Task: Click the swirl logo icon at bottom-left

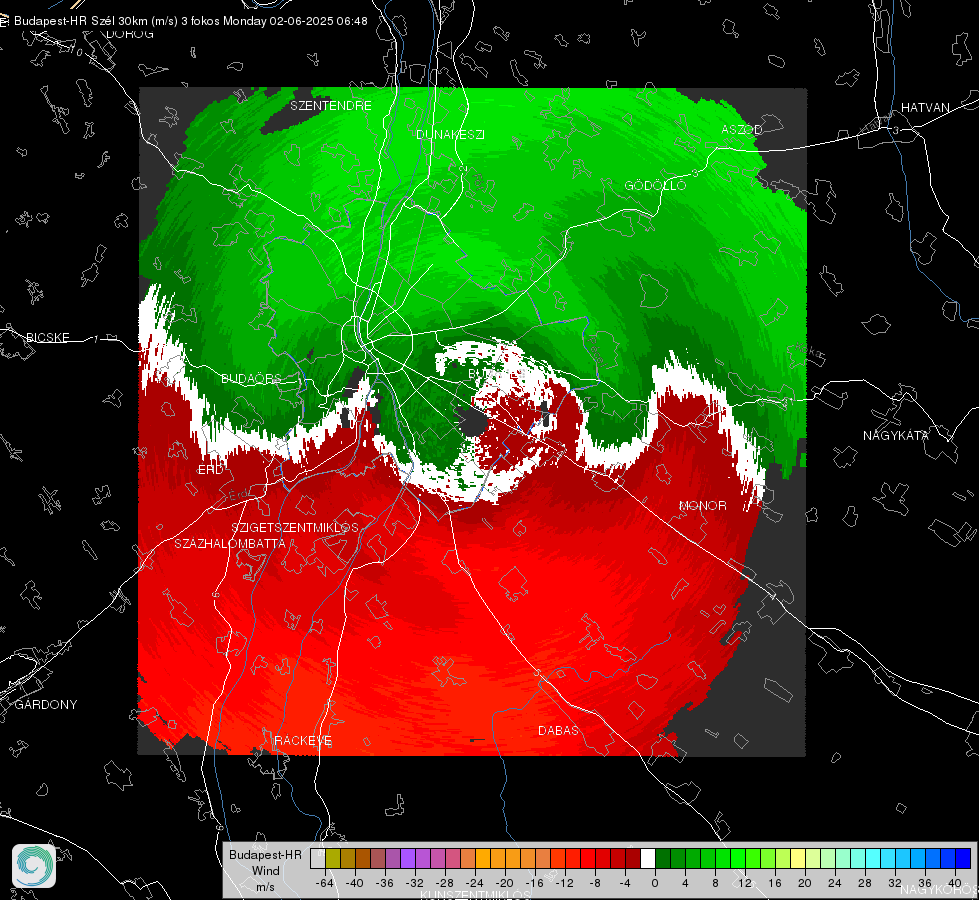Action: tap(34, 866)
